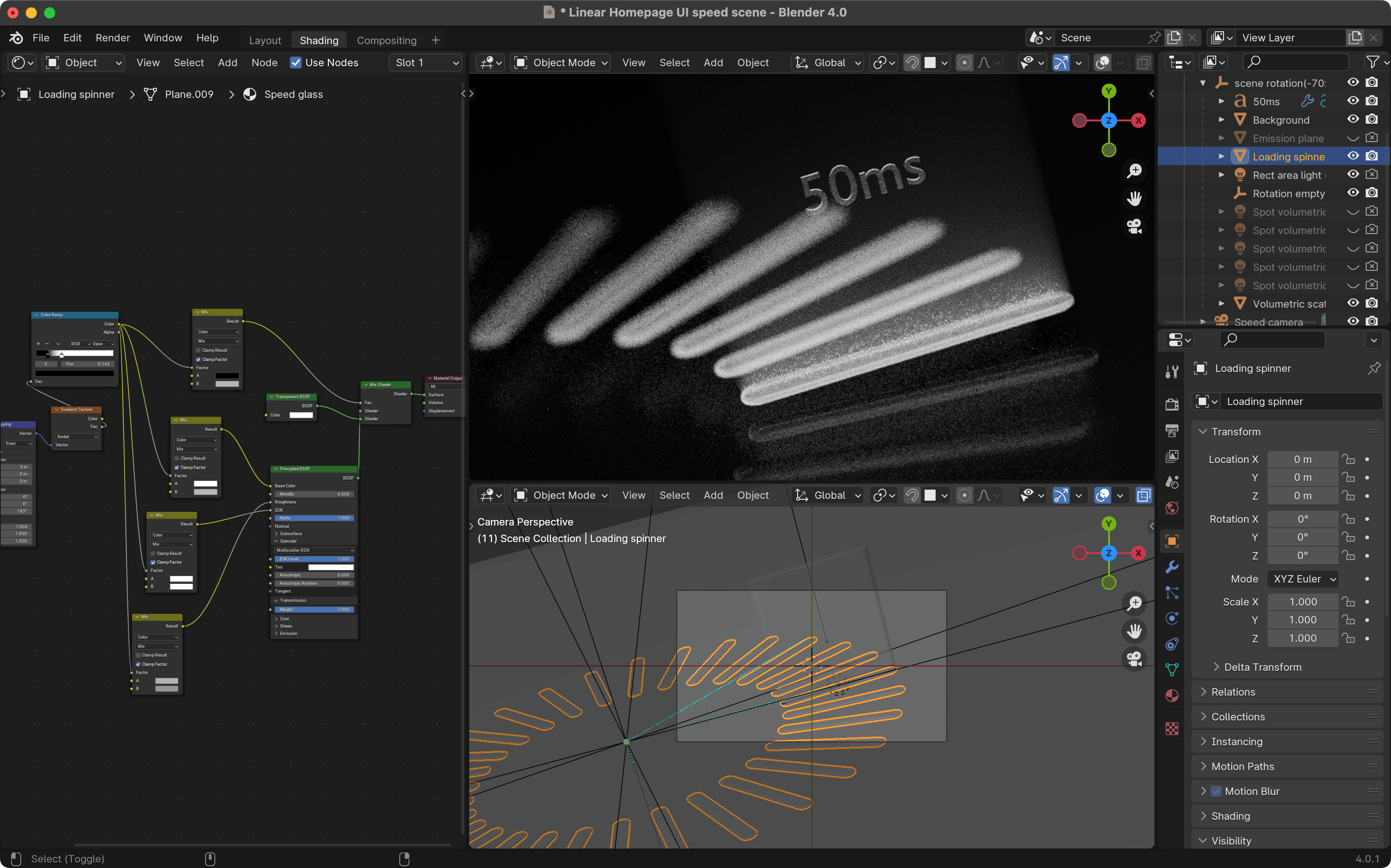Open the Particle properties tab
This screenshot has height=868, width=1391.
coord(1172,594)
